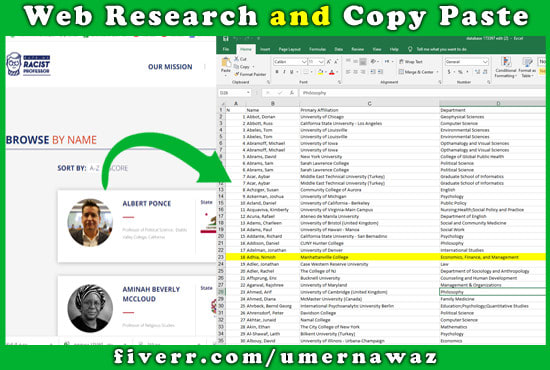Open the OUR MISSION link on the website

tap(170, 67)
